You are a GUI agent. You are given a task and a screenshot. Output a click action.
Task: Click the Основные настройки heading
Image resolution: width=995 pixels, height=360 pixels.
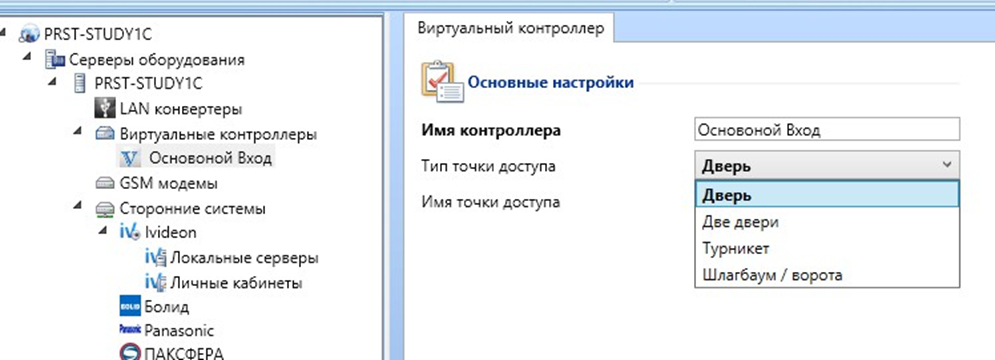coord(550,83)
